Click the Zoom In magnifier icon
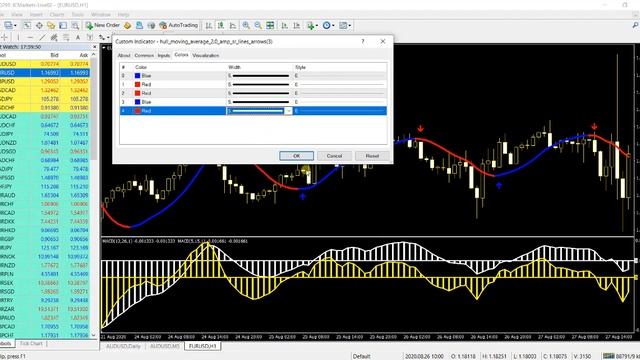The image size is (640, 360). pos(246,25)
